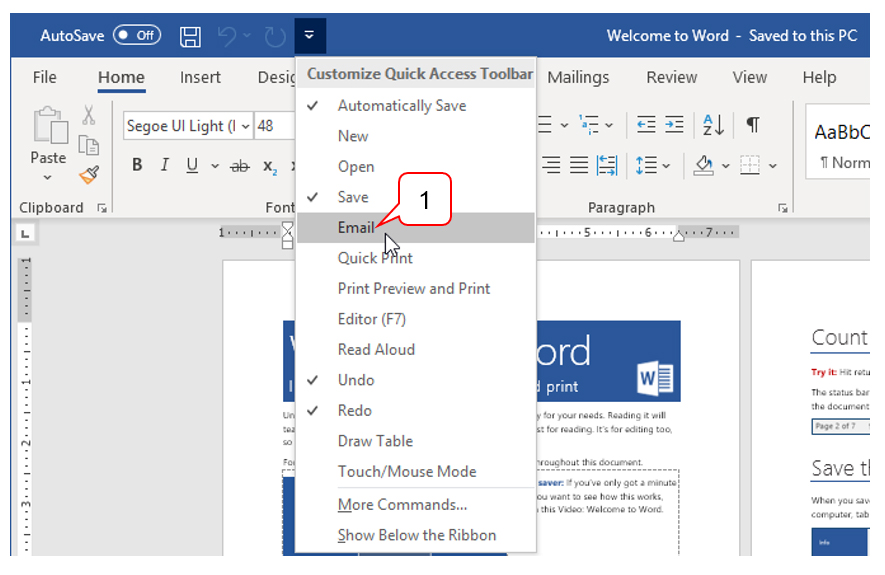This screenshot has height=575, width=885.
Task: Click the Paste clipboard icon
Action: tap(50, 125)
